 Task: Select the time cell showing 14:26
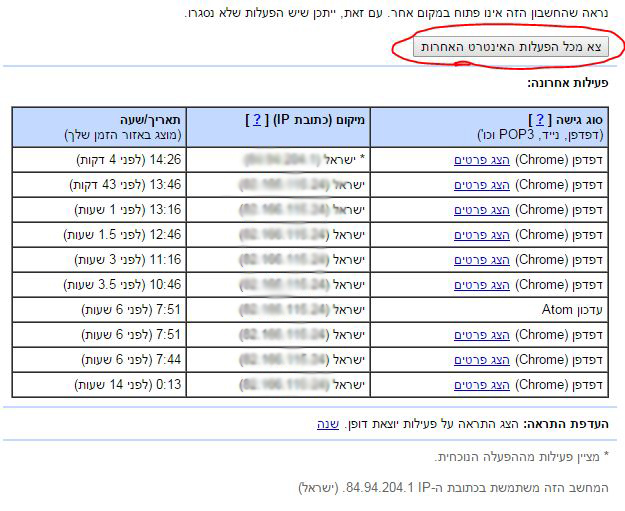(x=99, y=160)
